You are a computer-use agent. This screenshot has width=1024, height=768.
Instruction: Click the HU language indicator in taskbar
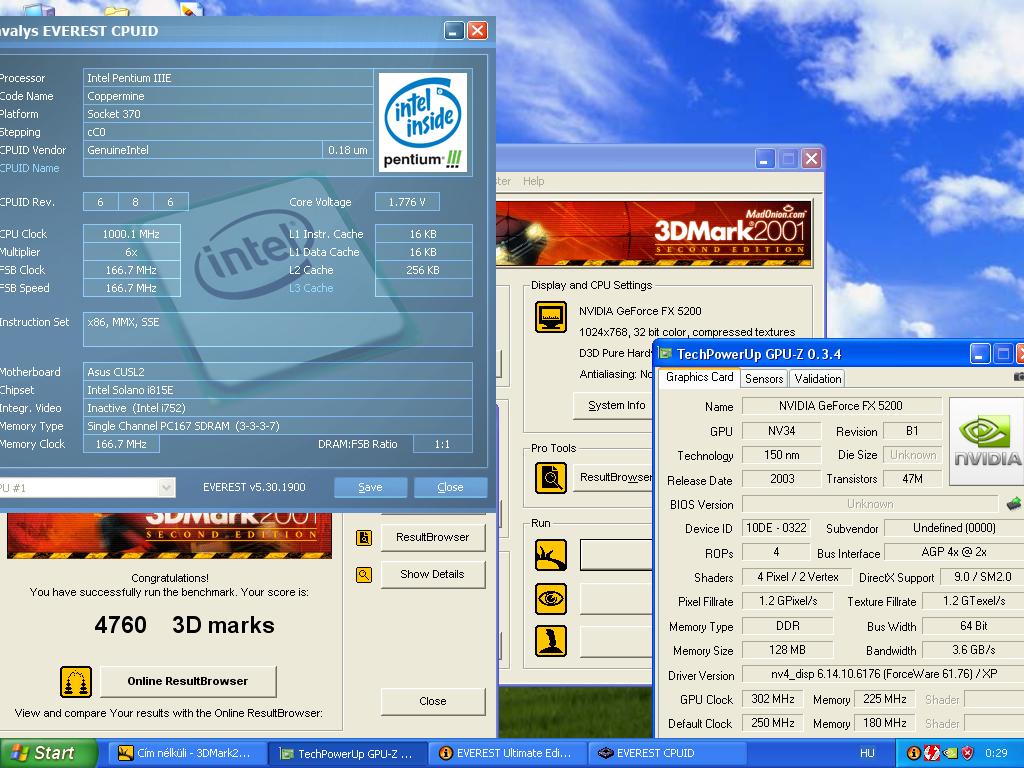867,754
